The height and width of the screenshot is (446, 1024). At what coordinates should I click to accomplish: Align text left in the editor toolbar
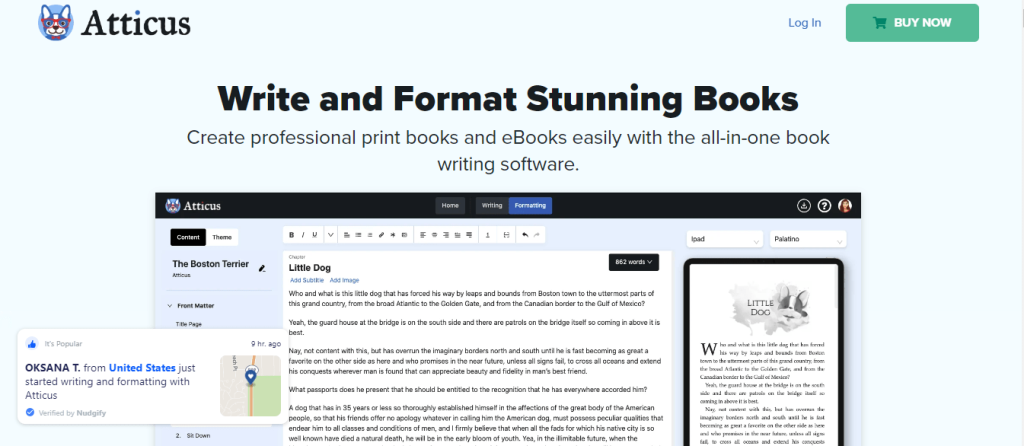click(x=423, y=234)
